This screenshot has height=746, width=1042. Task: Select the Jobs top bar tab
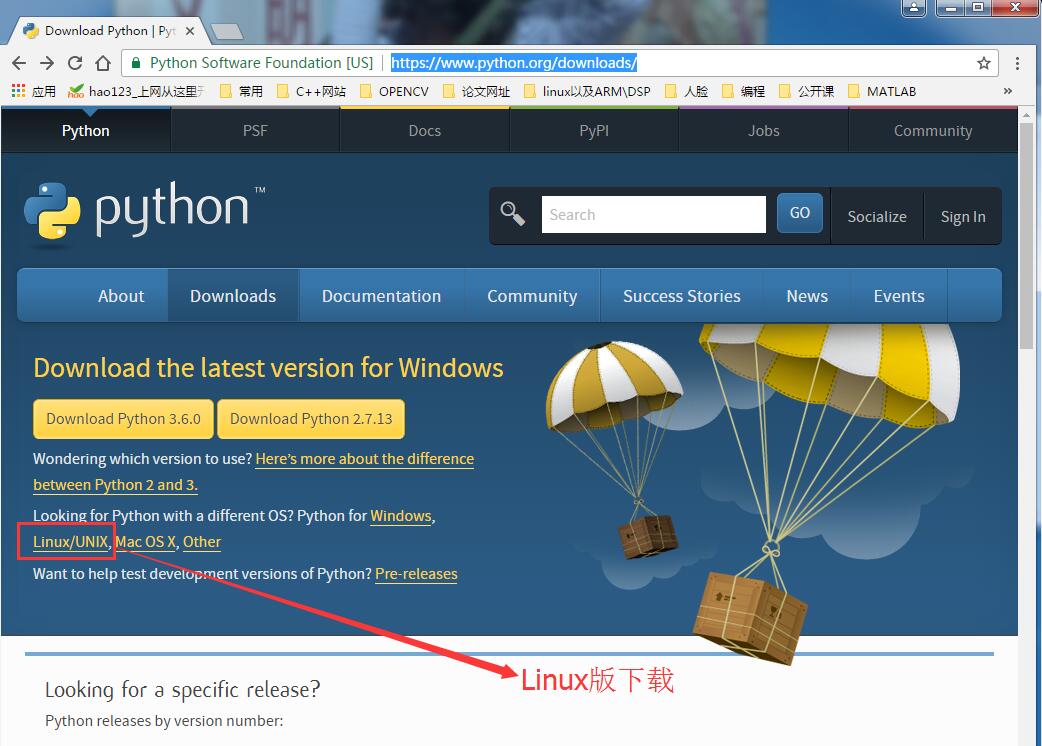tap(764, 131)
